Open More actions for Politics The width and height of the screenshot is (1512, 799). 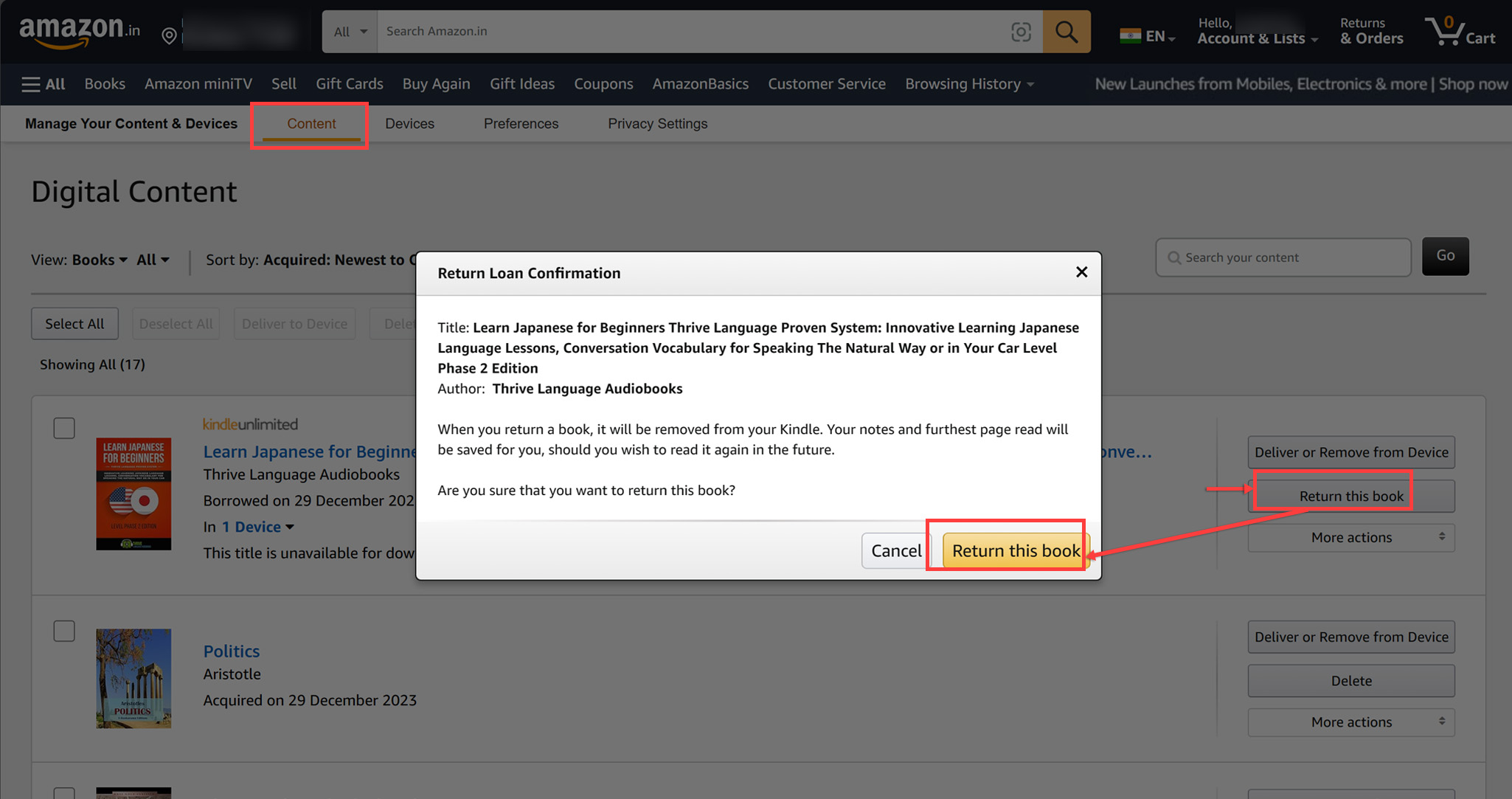click(x=1351, y=722)
